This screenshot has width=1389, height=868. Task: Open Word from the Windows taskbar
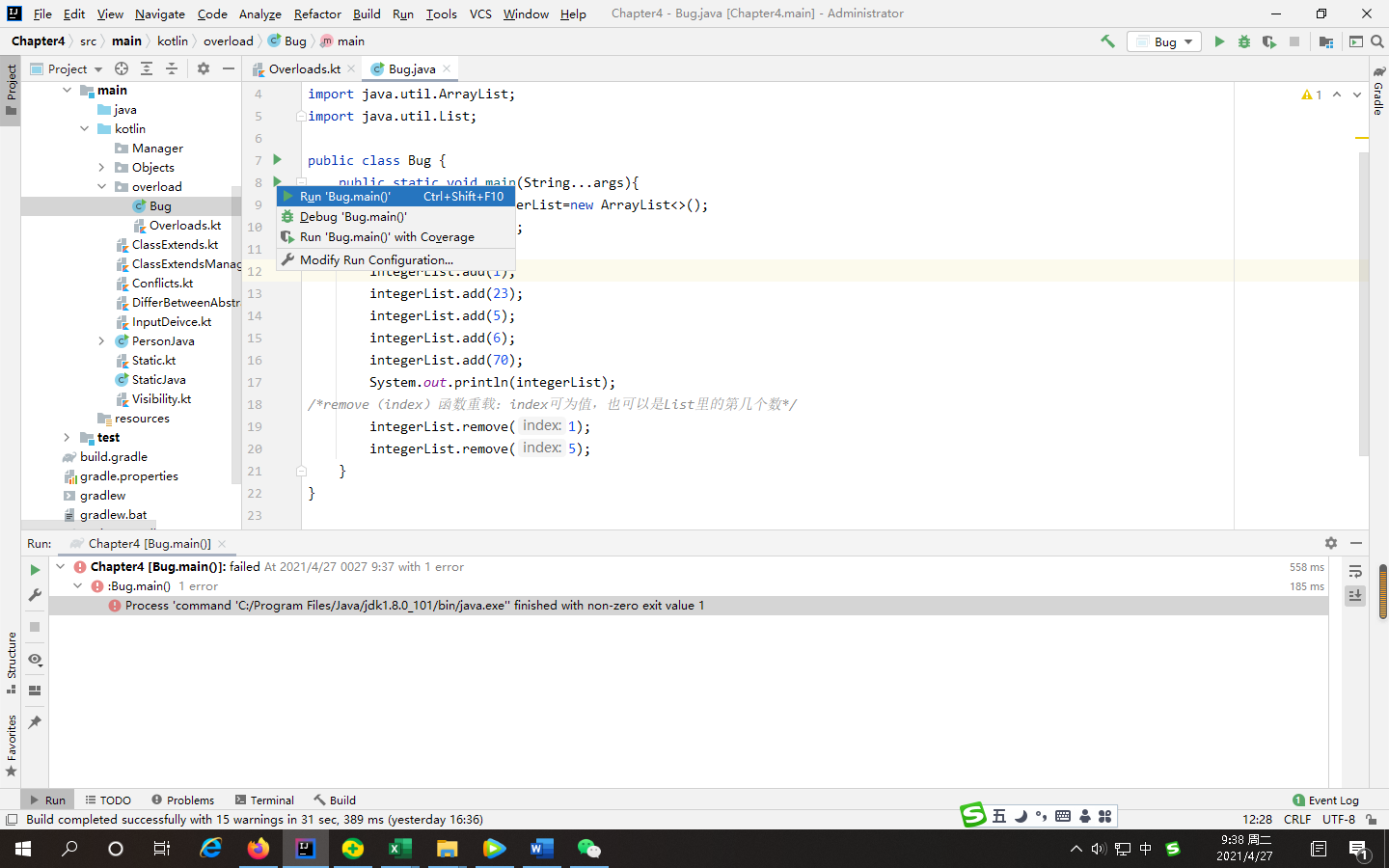coord(541,849)
